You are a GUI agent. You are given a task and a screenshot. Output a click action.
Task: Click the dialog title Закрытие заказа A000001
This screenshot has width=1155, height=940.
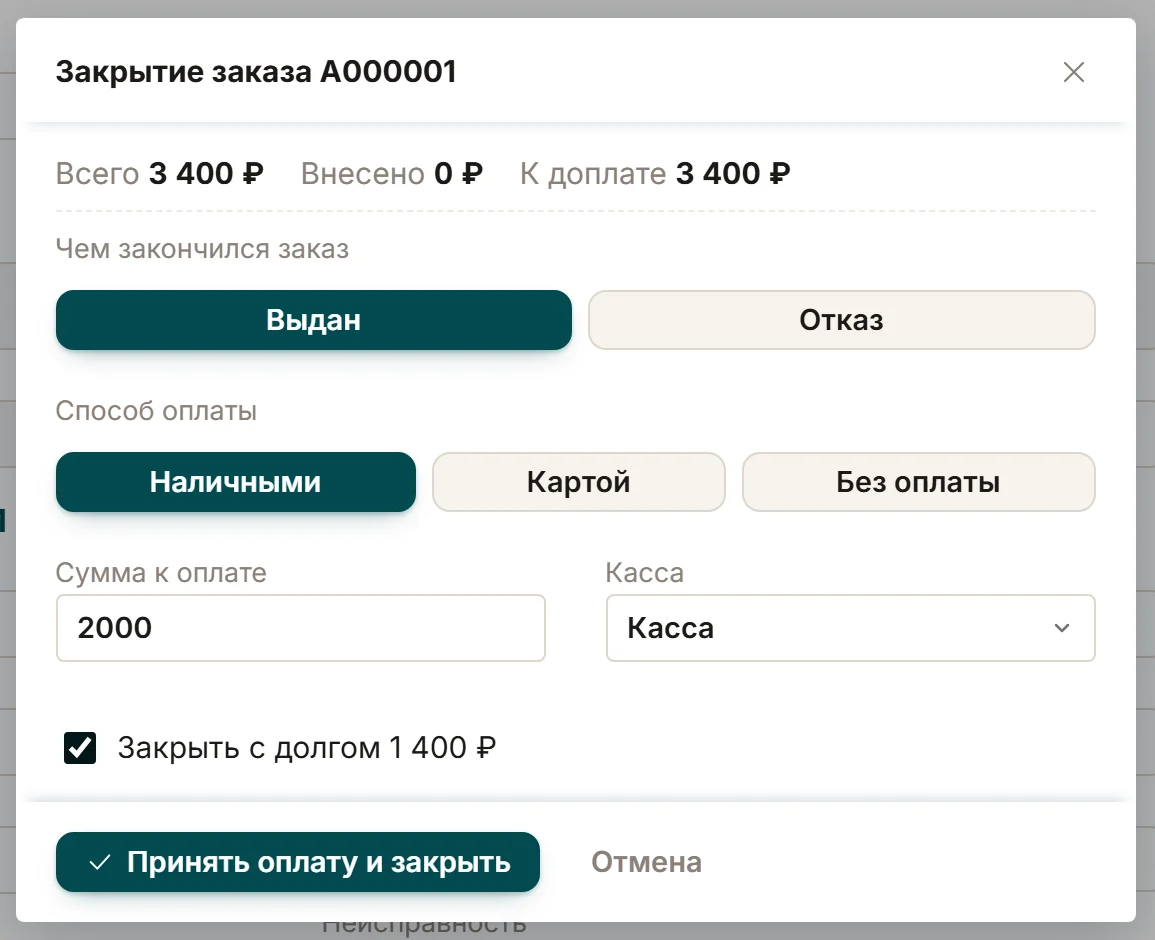(256, 72)
